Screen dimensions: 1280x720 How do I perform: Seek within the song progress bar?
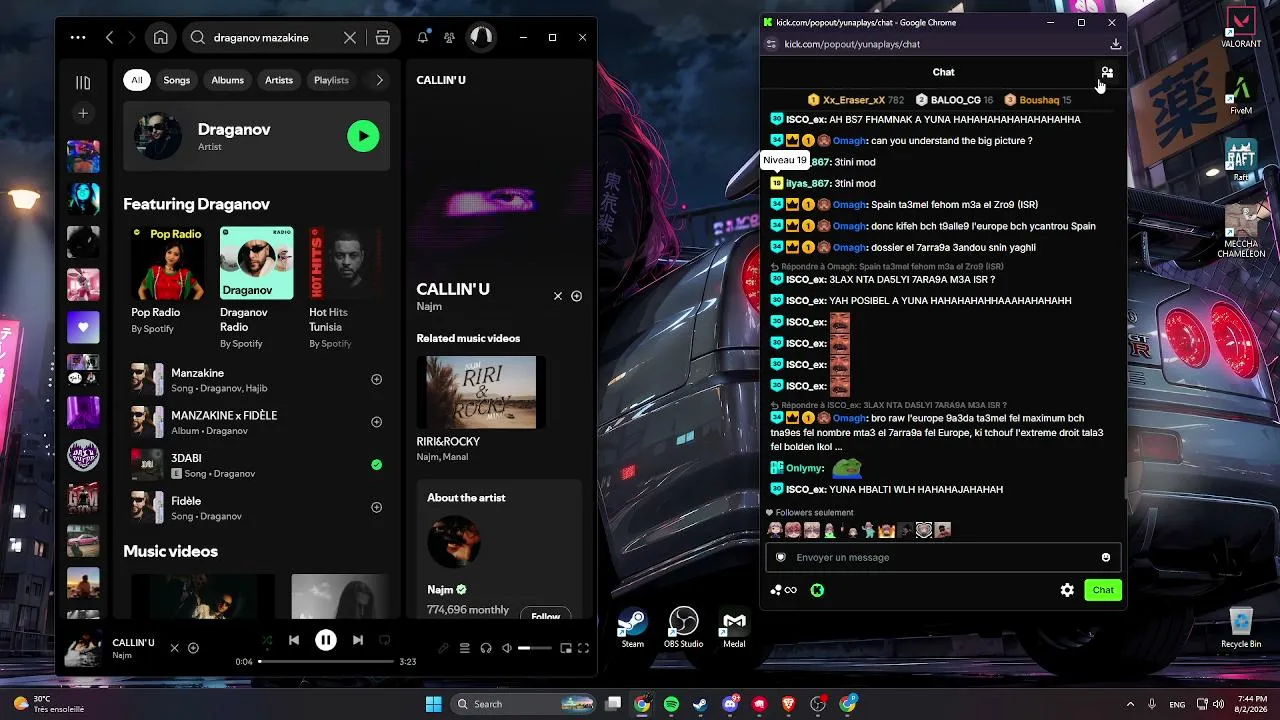(x=326, y=662)
